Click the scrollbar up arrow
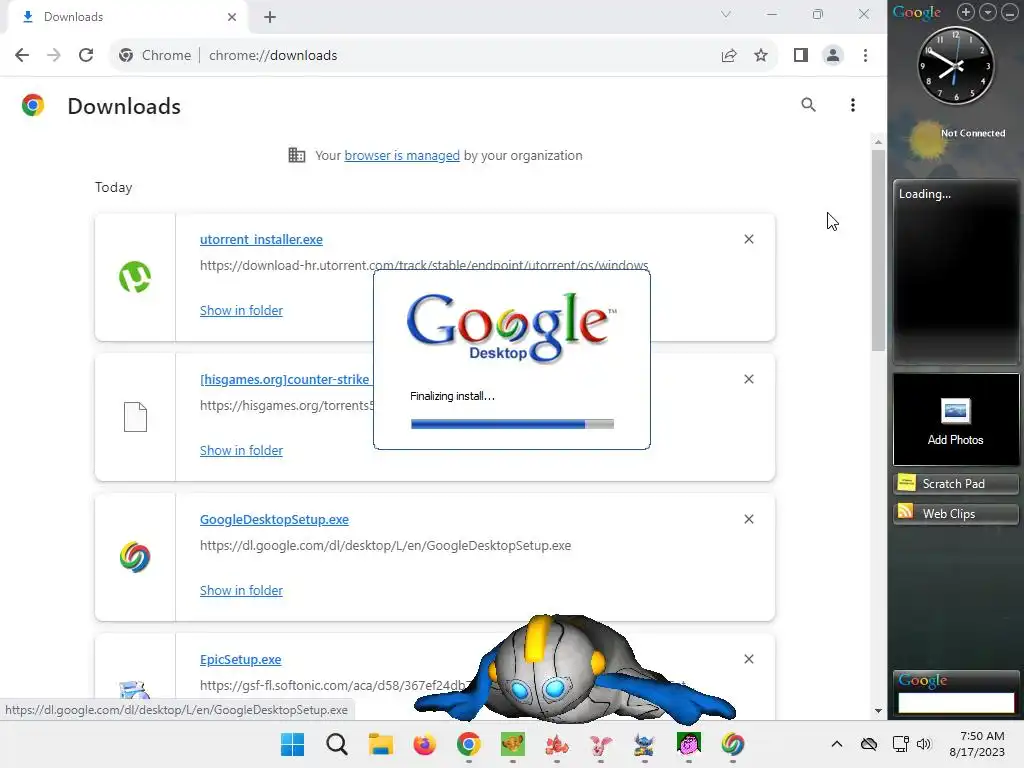Image resolution: width=1024 pixels, height=768 pixels. tap(878, 142)
